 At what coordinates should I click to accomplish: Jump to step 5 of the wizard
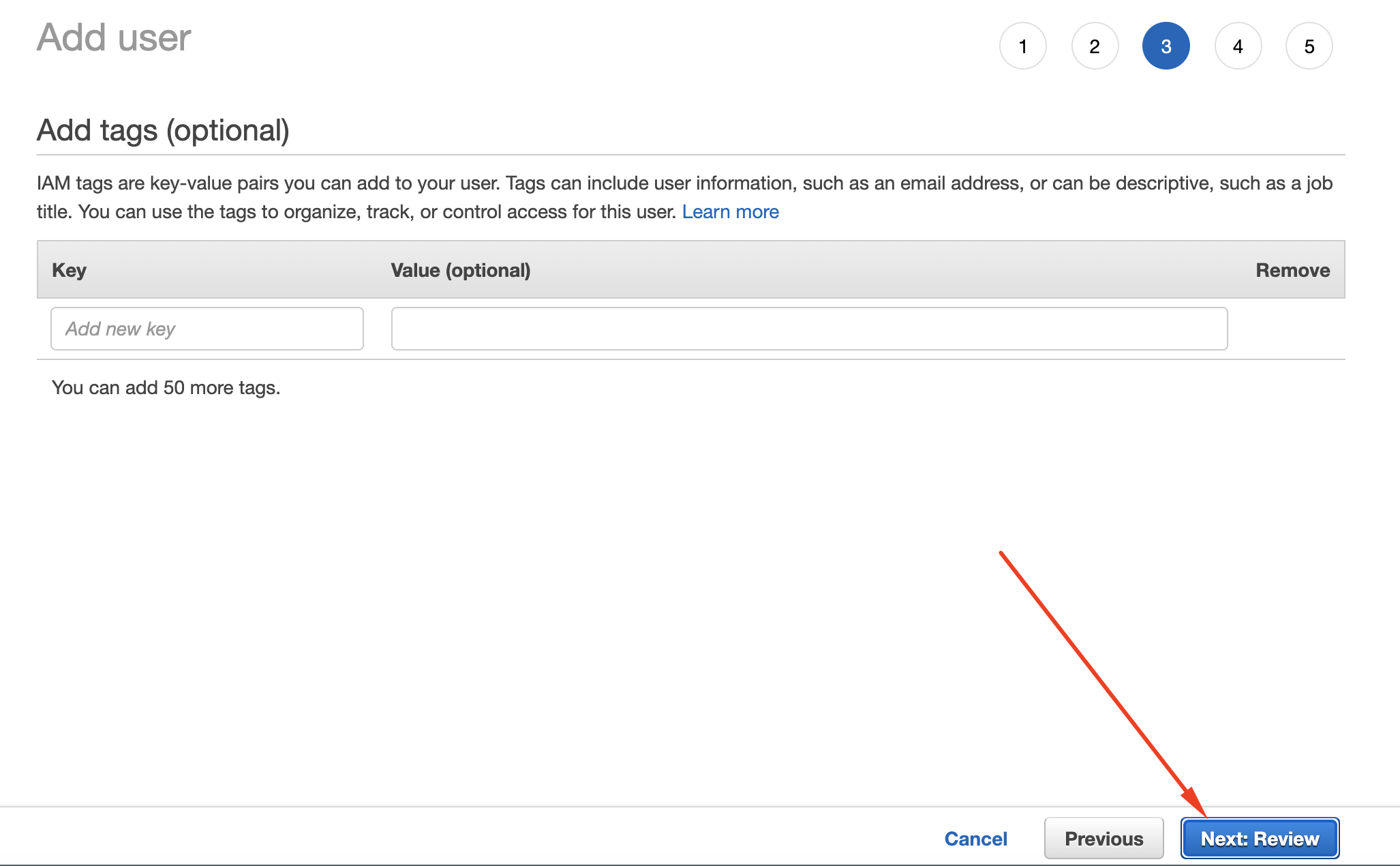(x=1309, y=46)
